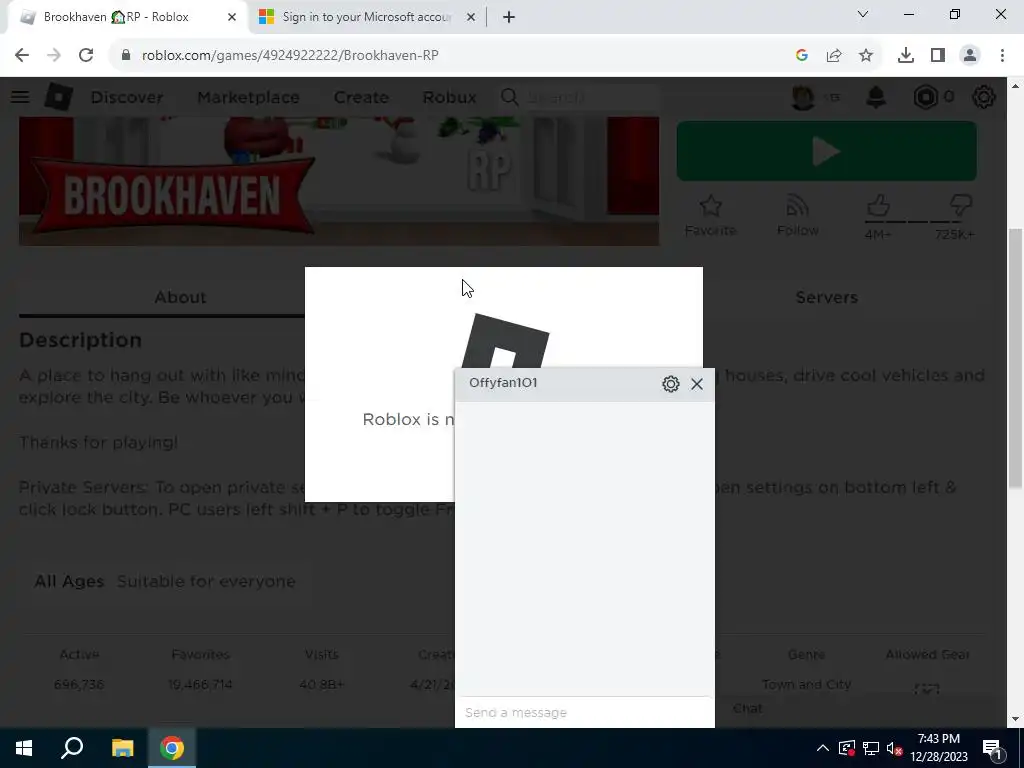Open network icon in system tray

[871, 748]
